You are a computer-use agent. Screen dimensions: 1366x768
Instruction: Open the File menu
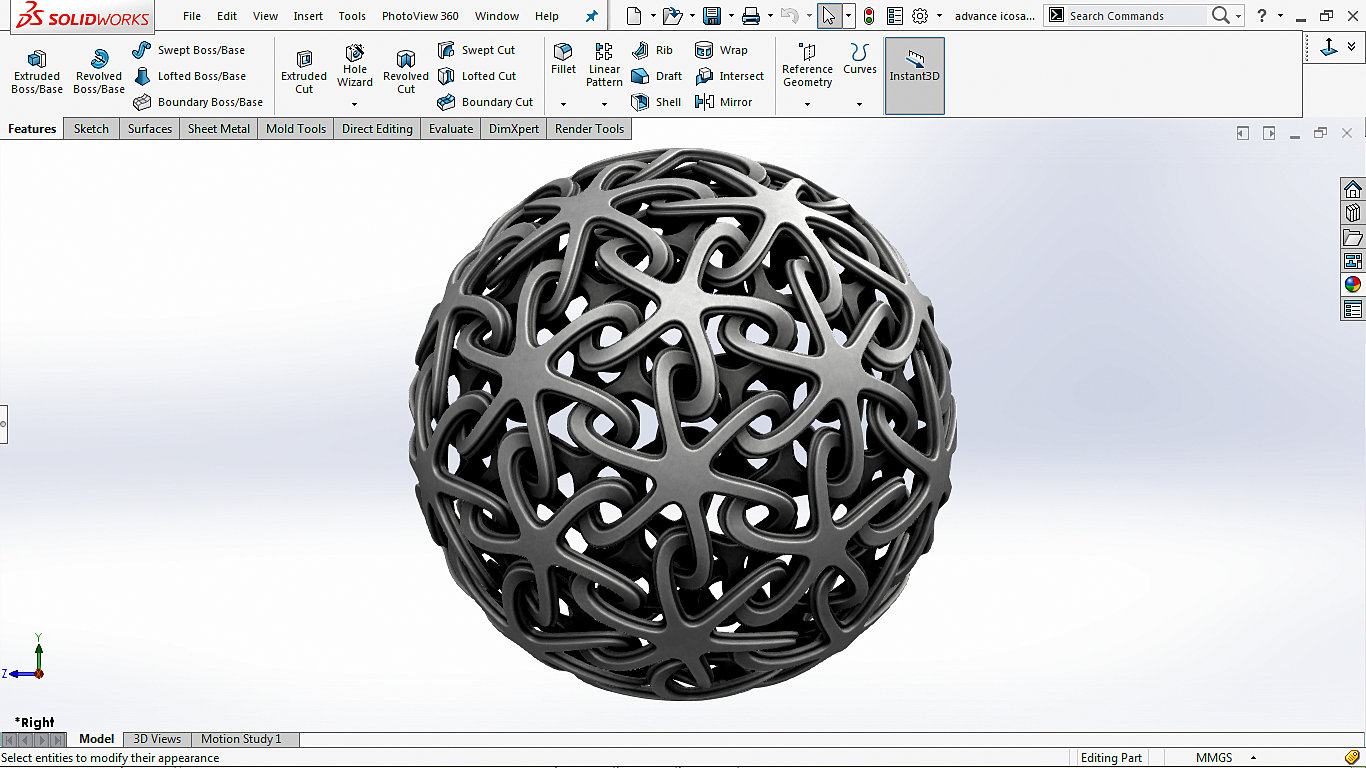click(192, 16)
